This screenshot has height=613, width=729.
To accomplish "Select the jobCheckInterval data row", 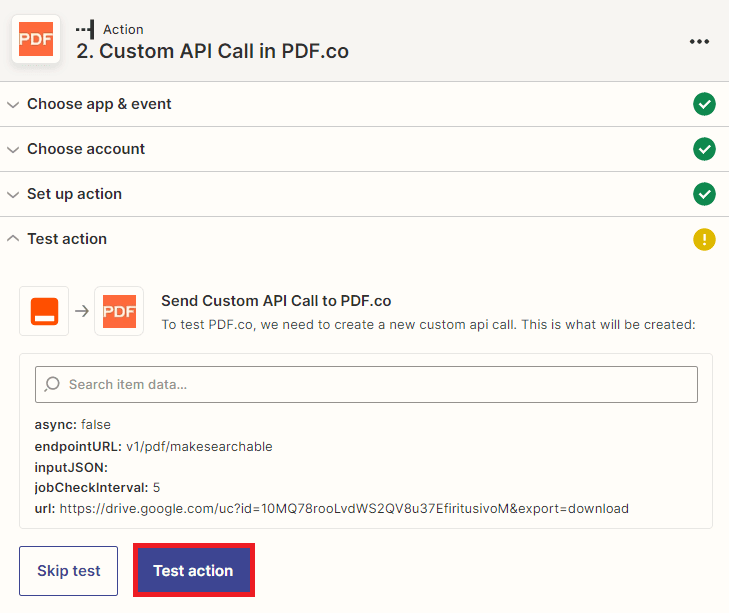I will 98,487.
